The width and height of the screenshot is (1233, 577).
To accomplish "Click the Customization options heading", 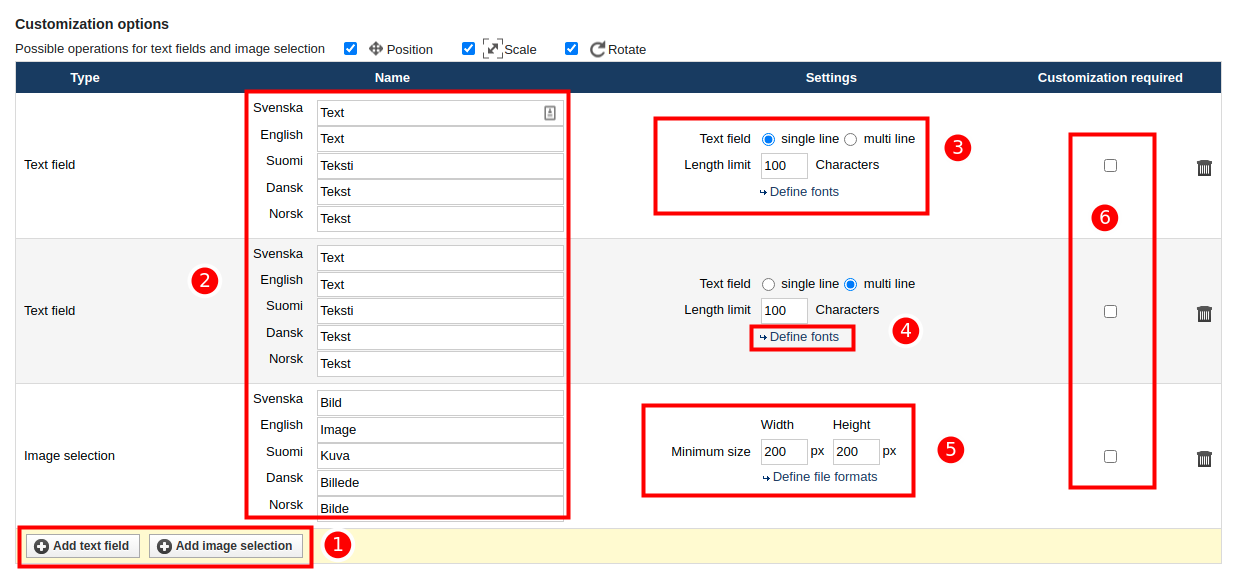I will [x=92, y=24].
